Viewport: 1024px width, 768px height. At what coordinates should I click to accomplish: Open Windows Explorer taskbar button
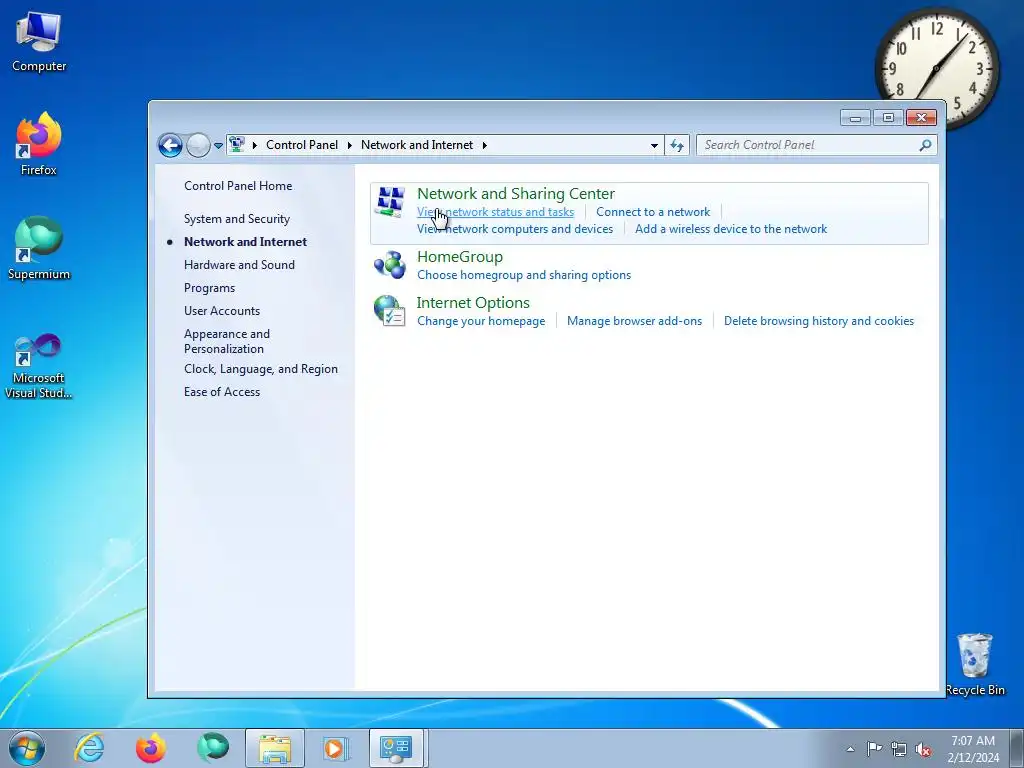click(275, 748)
